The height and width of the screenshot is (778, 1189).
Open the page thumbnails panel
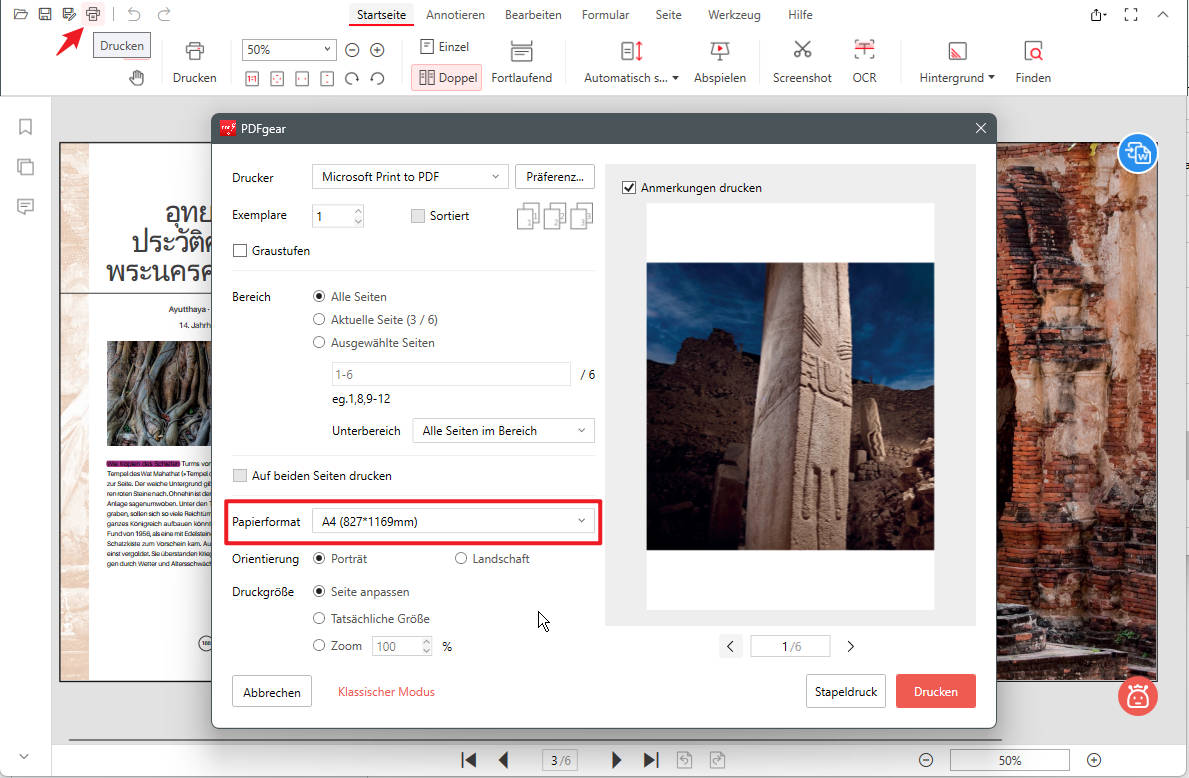click(25, 167)
